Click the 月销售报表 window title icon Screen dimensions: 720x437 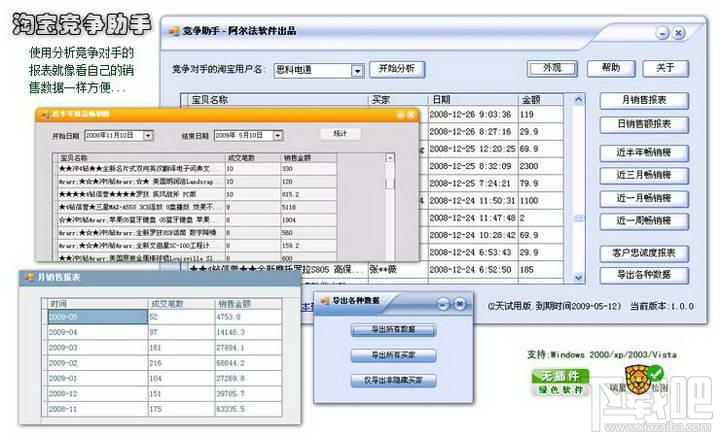pyautogui.click(x=29, y=277)
